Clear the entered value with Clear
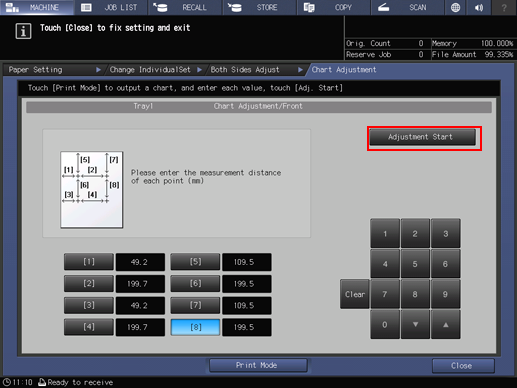Viewport: 517px width, 388px height. click(355, 294)
